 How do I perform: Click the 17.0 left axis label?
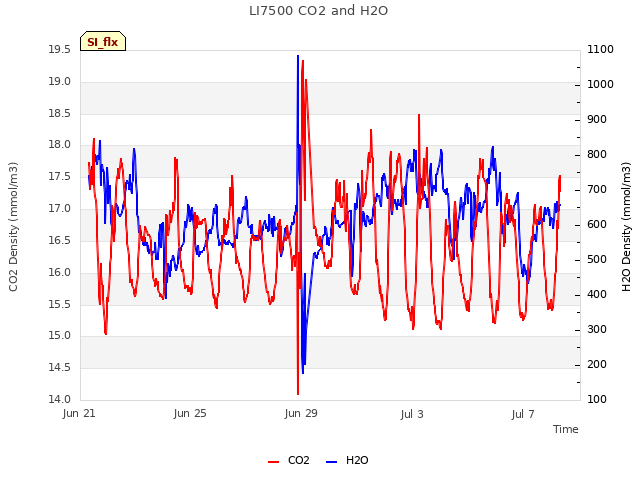click(60, 209)
